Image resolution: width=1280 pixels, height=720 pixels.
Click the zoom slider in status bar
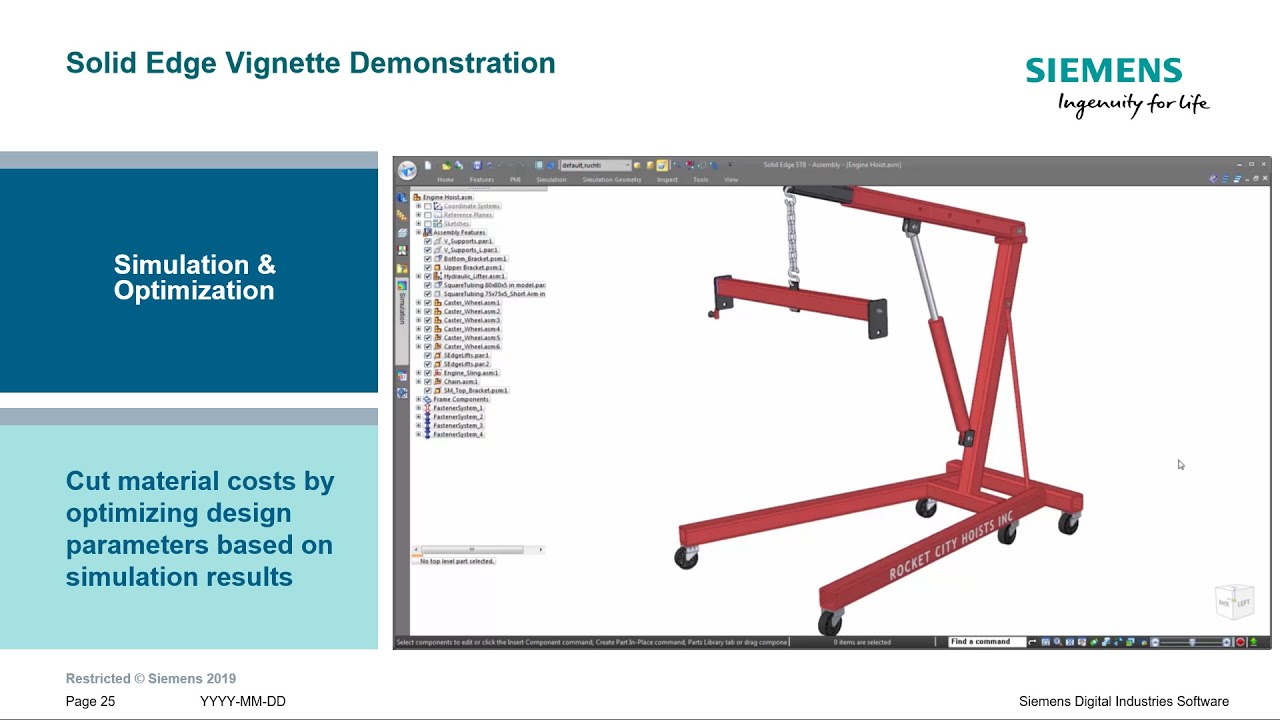[x=1191, y=642]
